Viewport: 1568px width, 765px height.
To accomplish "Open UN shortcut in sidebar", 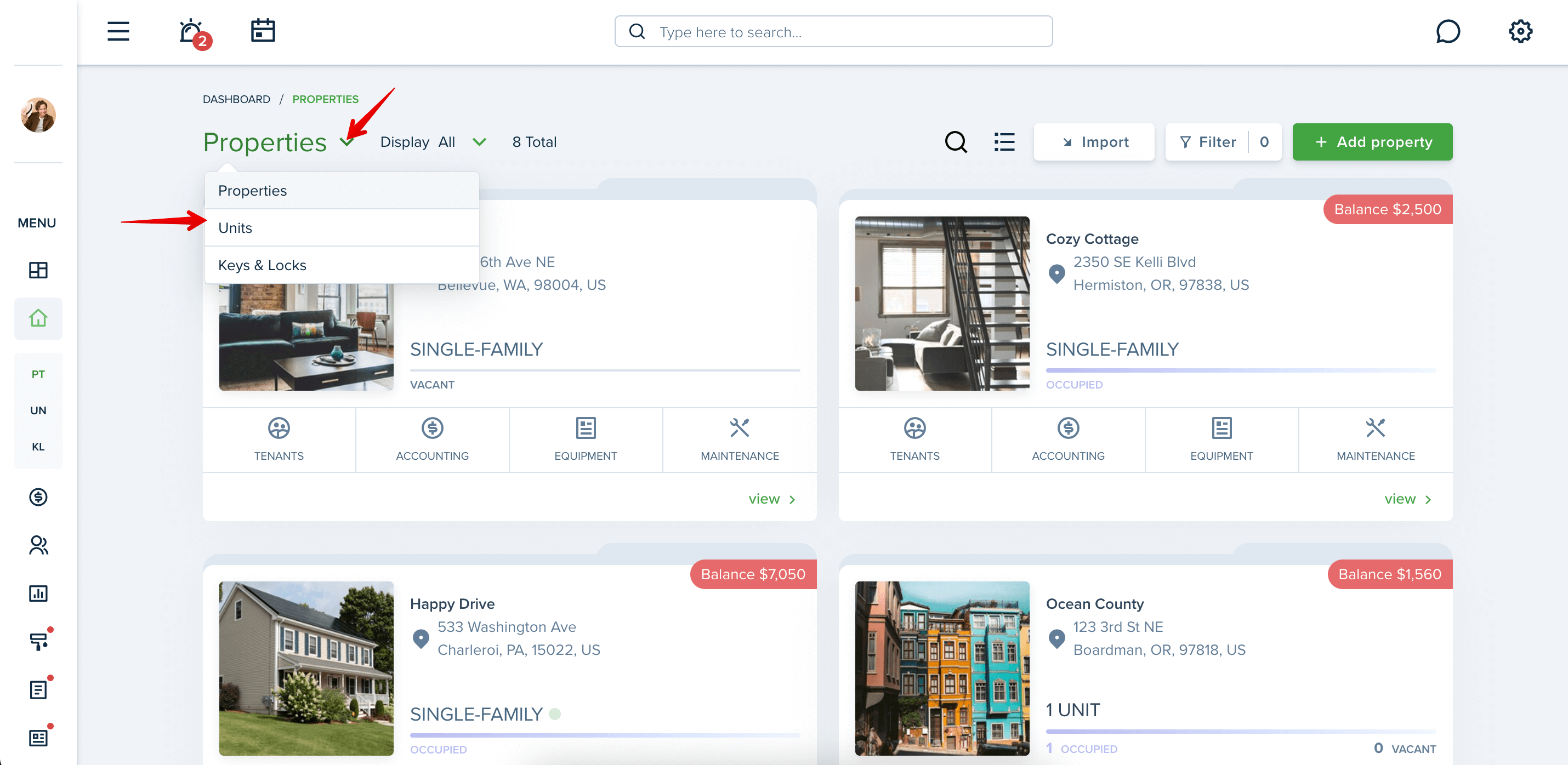I will 38,410.
